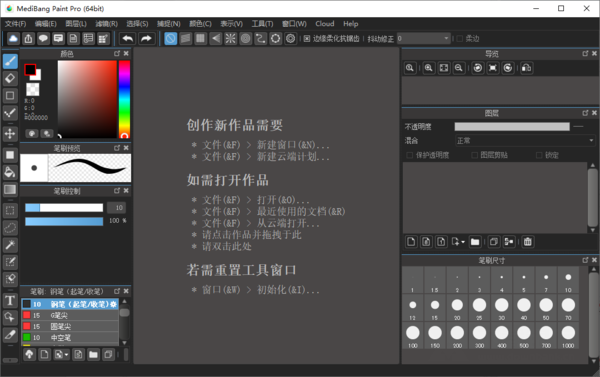This screenshot has width=600, height=377.
Task: Click the brush size slider
Action: [64, 208]
